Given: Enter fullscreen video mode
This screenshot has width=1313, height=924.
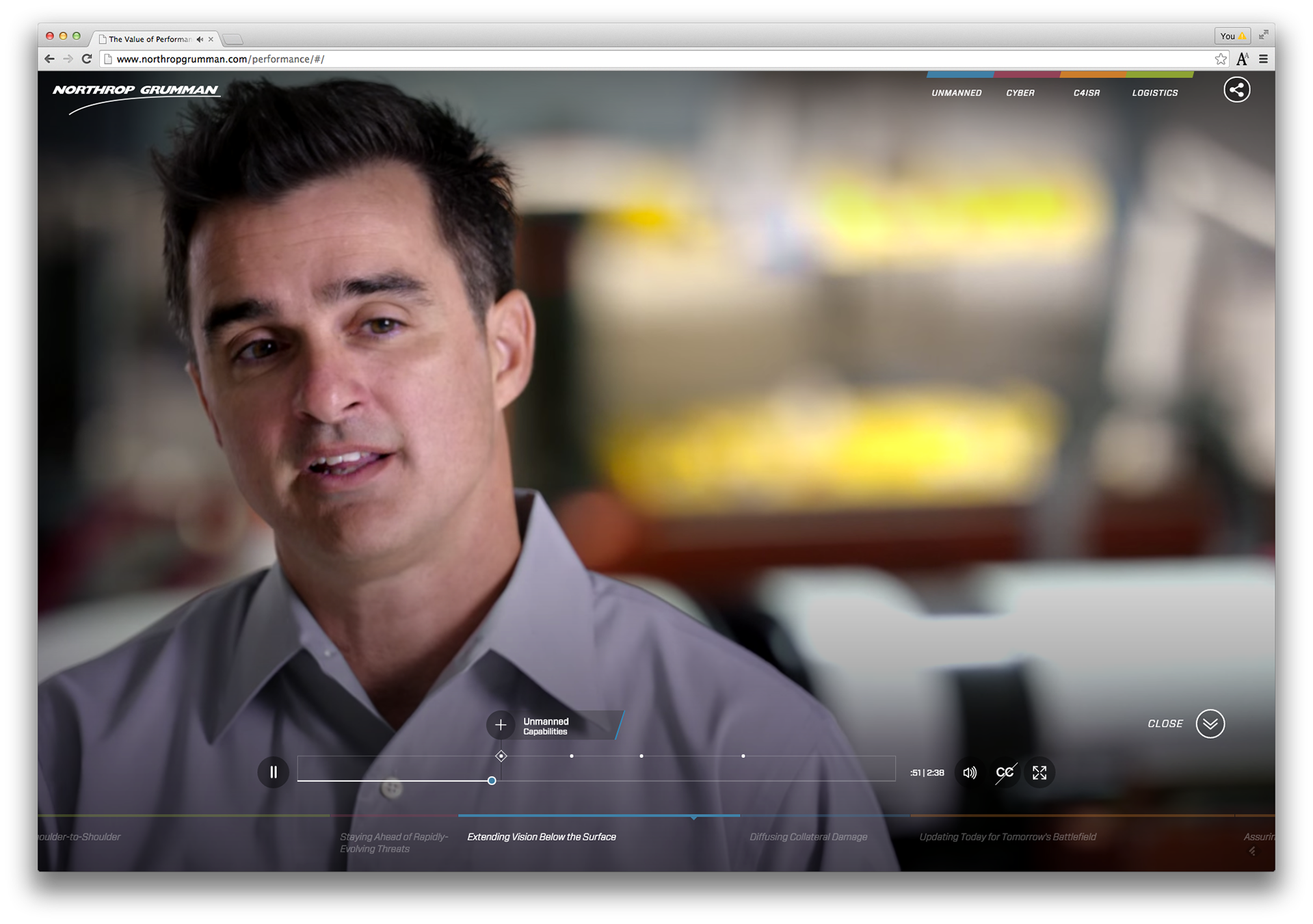Looking at the screenshot, I should point(1039,773).
